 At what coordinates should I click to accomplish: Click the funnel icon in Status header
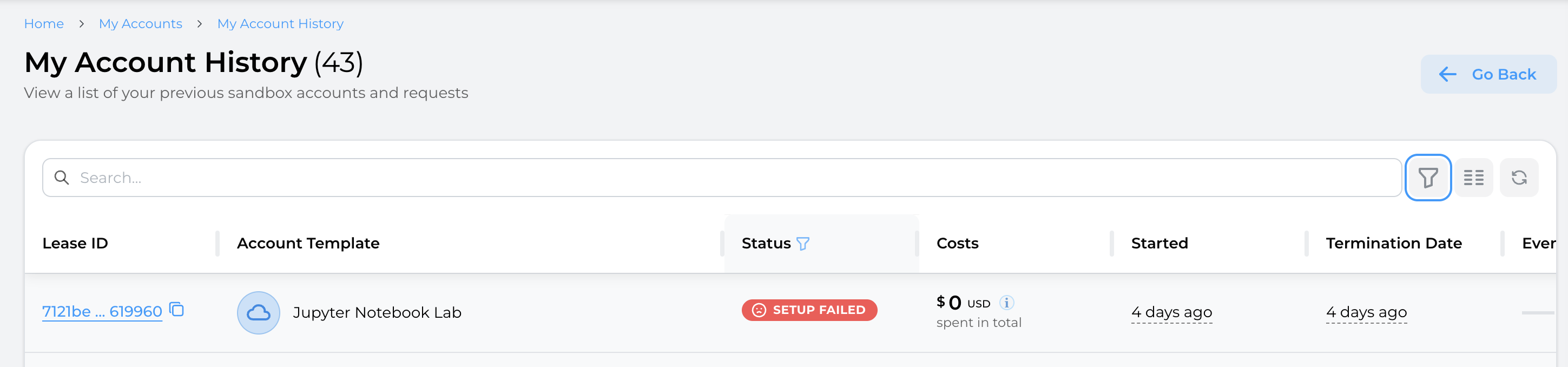803,244
